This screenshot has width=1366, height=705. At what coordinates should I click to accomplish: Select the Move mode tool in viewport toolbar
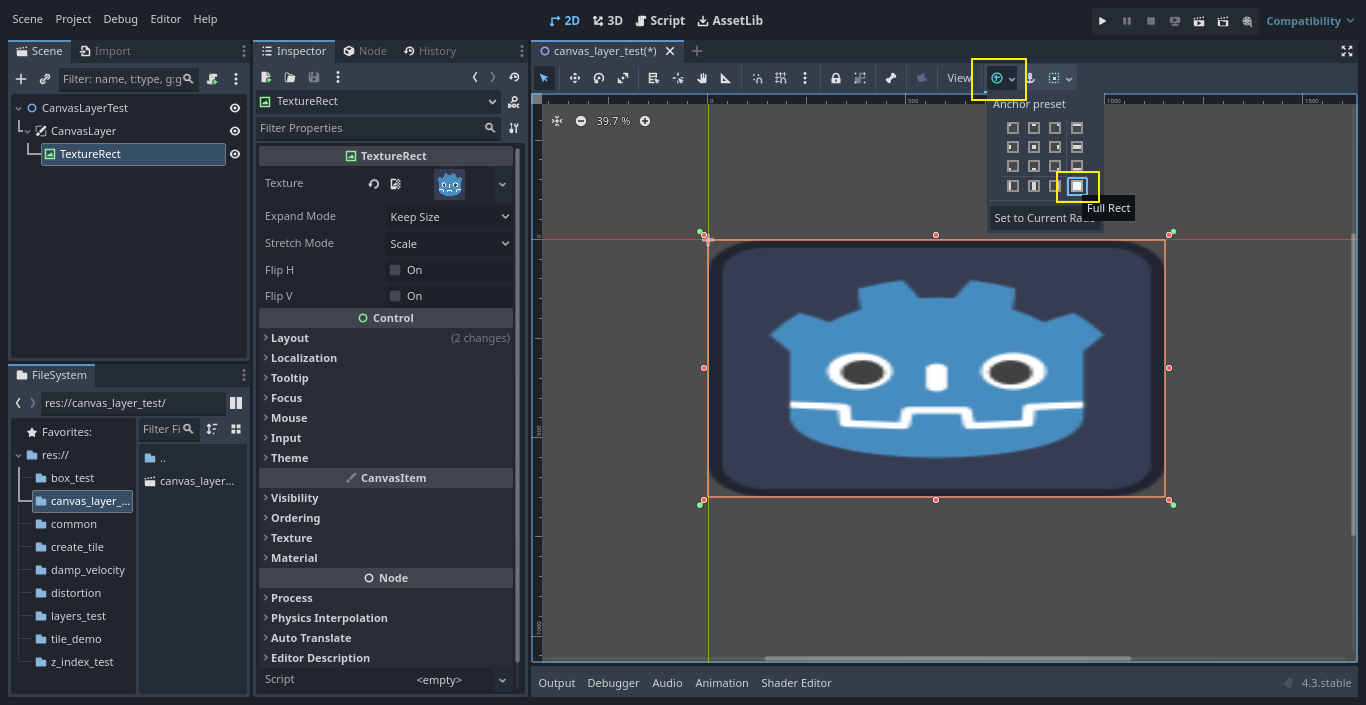pyautogui.click(x=575, y=78)
